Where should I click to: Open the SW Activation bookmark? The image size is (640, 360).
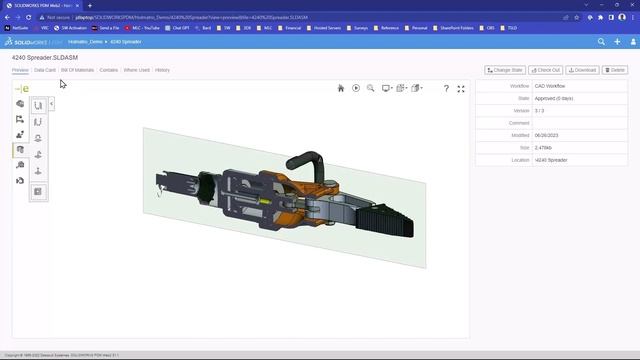click(70, 28)
